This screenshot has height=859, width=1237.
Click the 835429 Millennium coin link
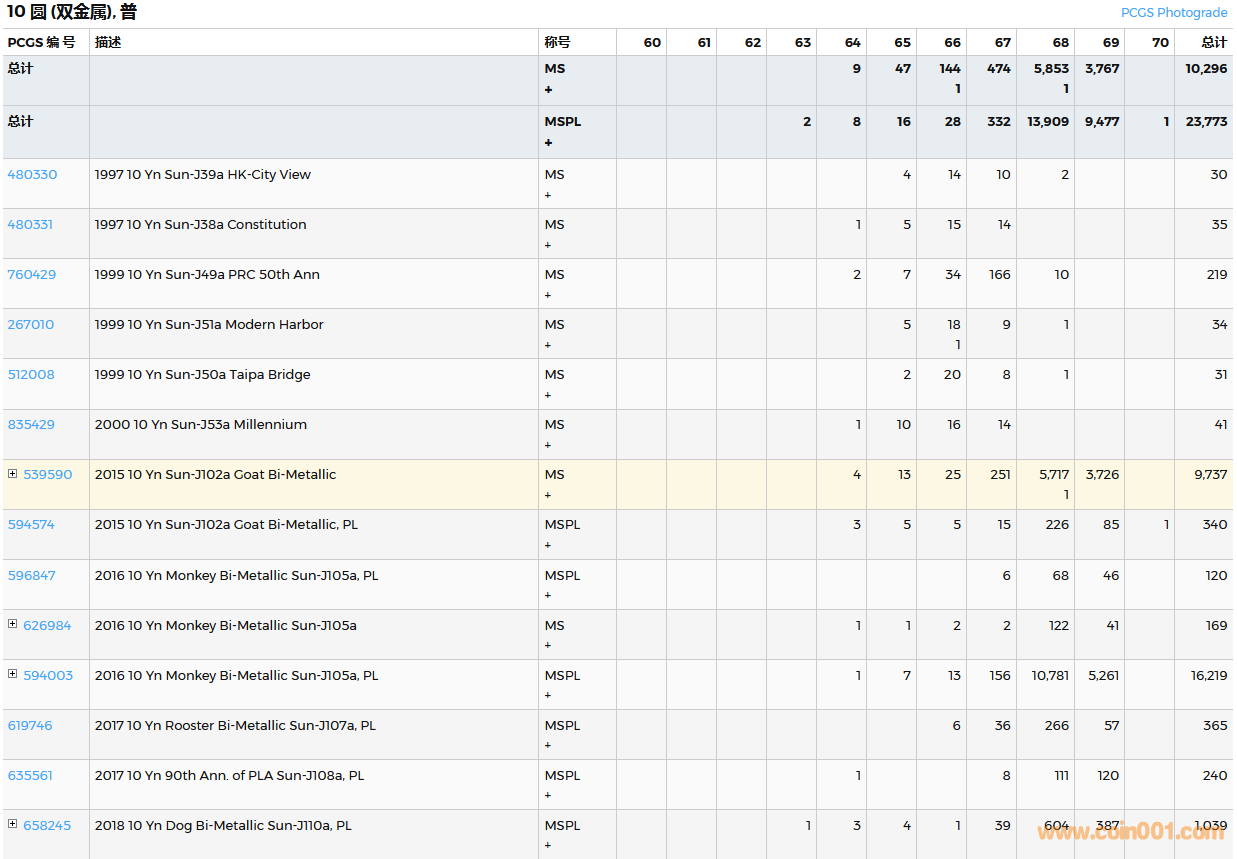[x=31, y=424]
